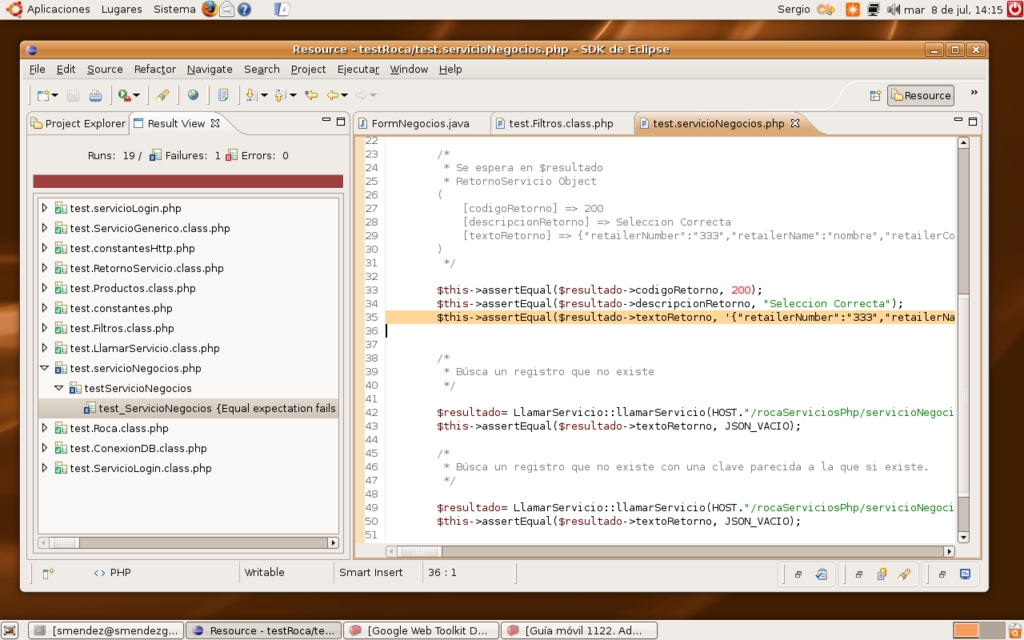Switch to the FormNegocios.java tab
Viewport: 1024px width, 640px height.
[420, 123]
